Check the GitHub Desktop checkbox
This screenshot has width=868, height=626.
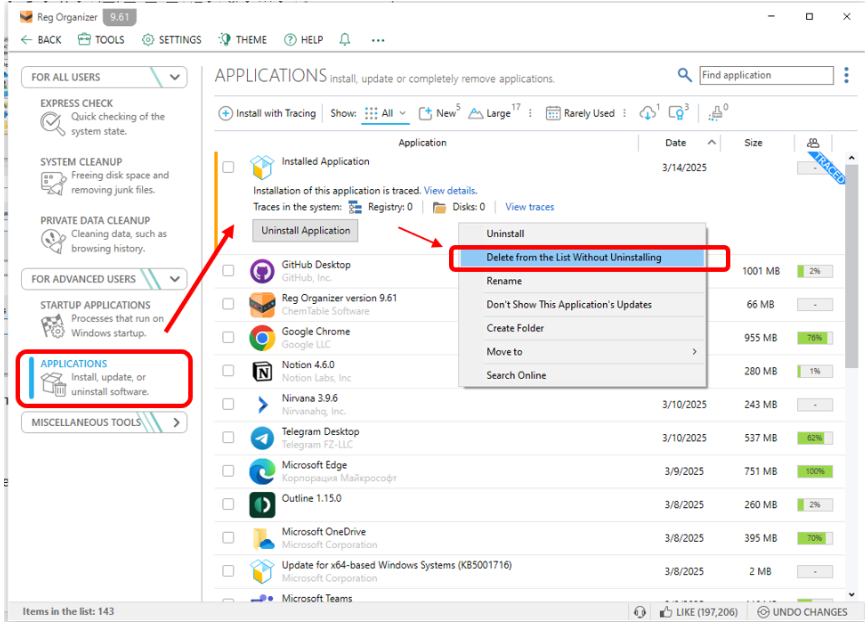(228, 271)
